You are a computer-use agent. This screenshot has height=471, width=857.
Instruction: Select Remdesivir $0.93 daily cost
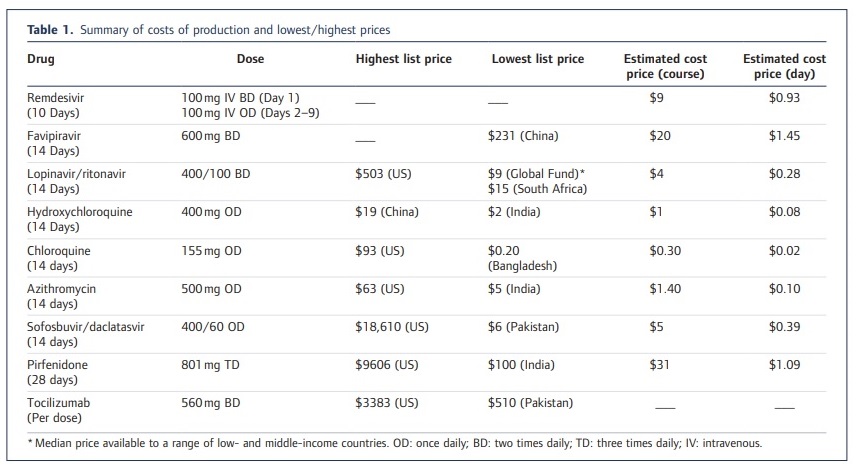[784, 98]
